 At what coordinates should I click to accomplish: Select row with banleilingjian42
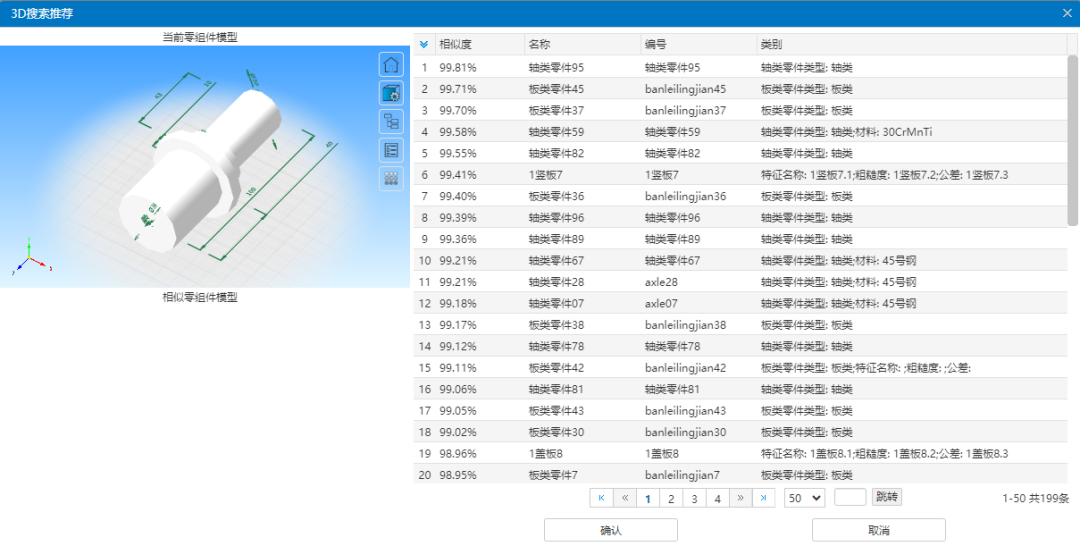740,368
